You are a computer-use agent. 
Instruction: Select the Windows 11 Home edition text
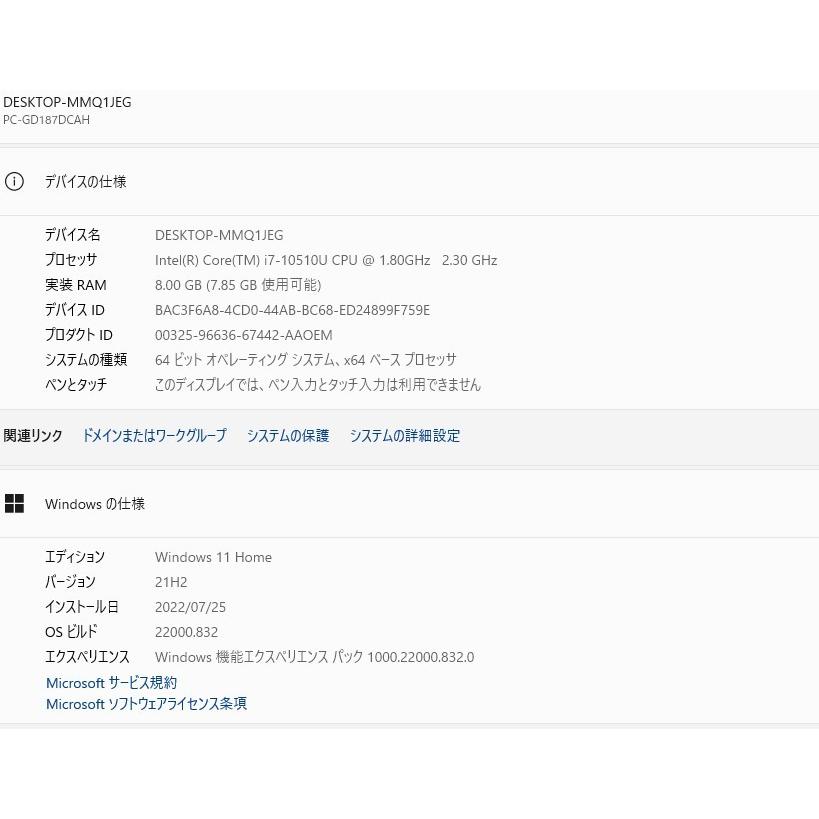[x=213, y=557]
